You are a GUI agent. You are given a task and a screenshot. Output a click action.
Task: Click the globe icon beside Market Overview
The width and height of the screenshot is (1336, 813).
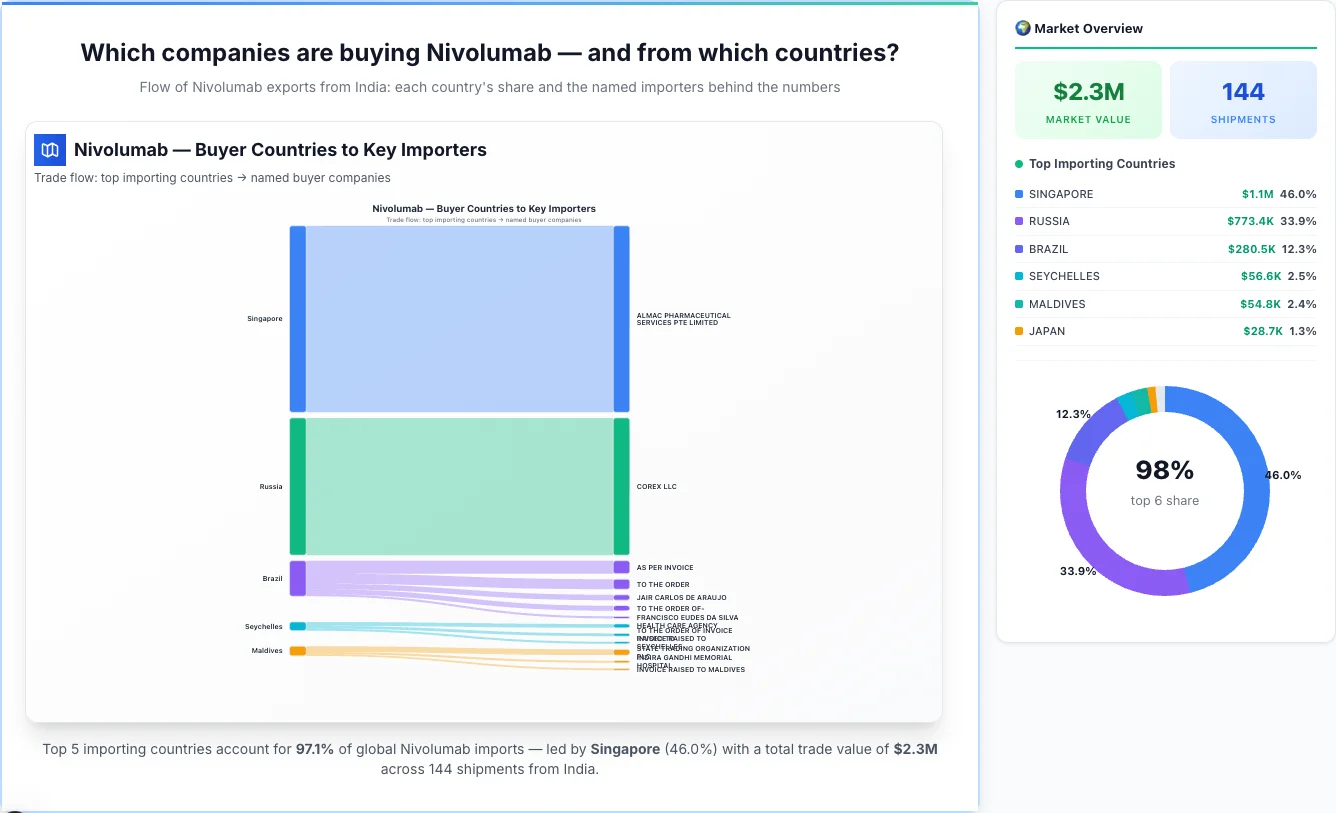click(x=1022, y=28)
